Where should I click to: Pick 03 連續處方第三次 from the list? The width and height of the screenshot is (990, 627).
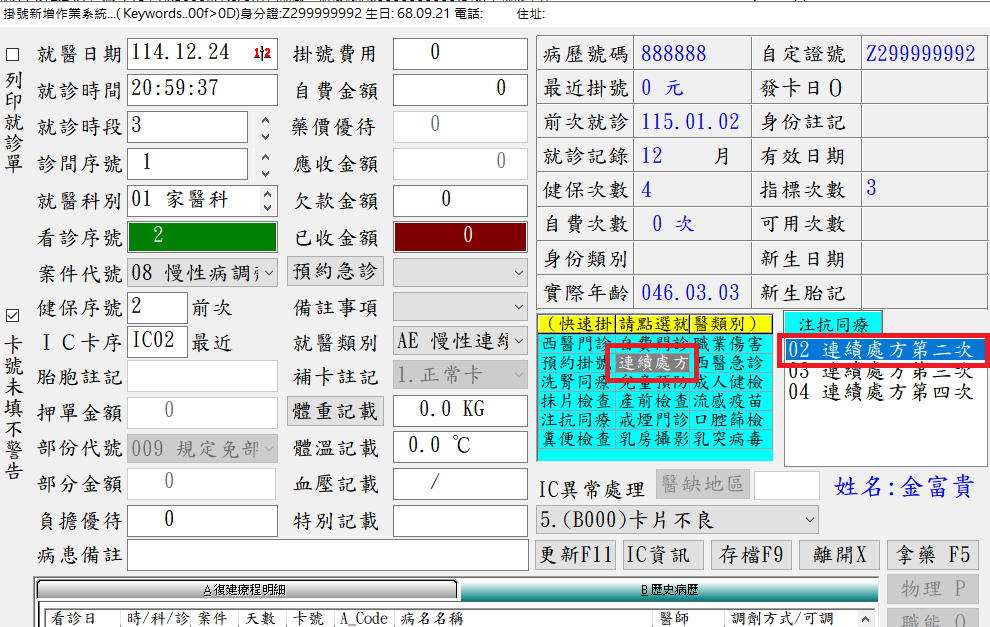click(880, 372)
